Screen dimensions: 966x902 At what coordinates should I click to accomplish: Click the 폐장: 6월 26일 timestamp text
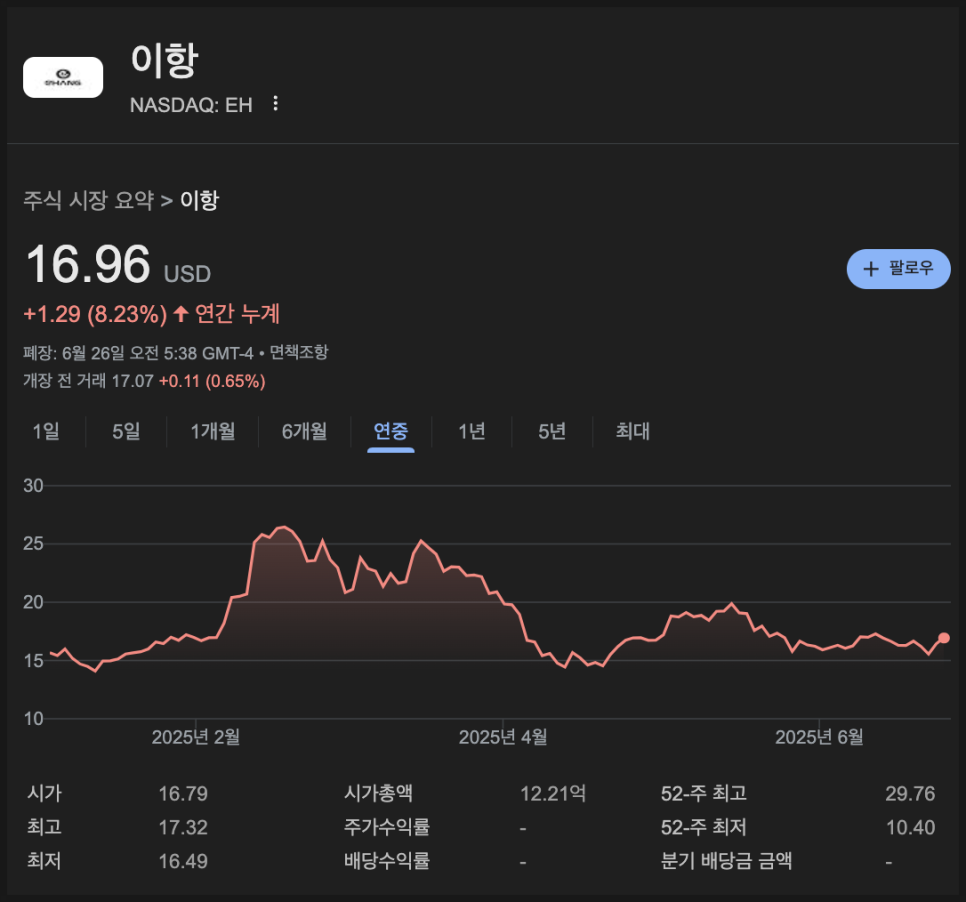tap(138, 353)
